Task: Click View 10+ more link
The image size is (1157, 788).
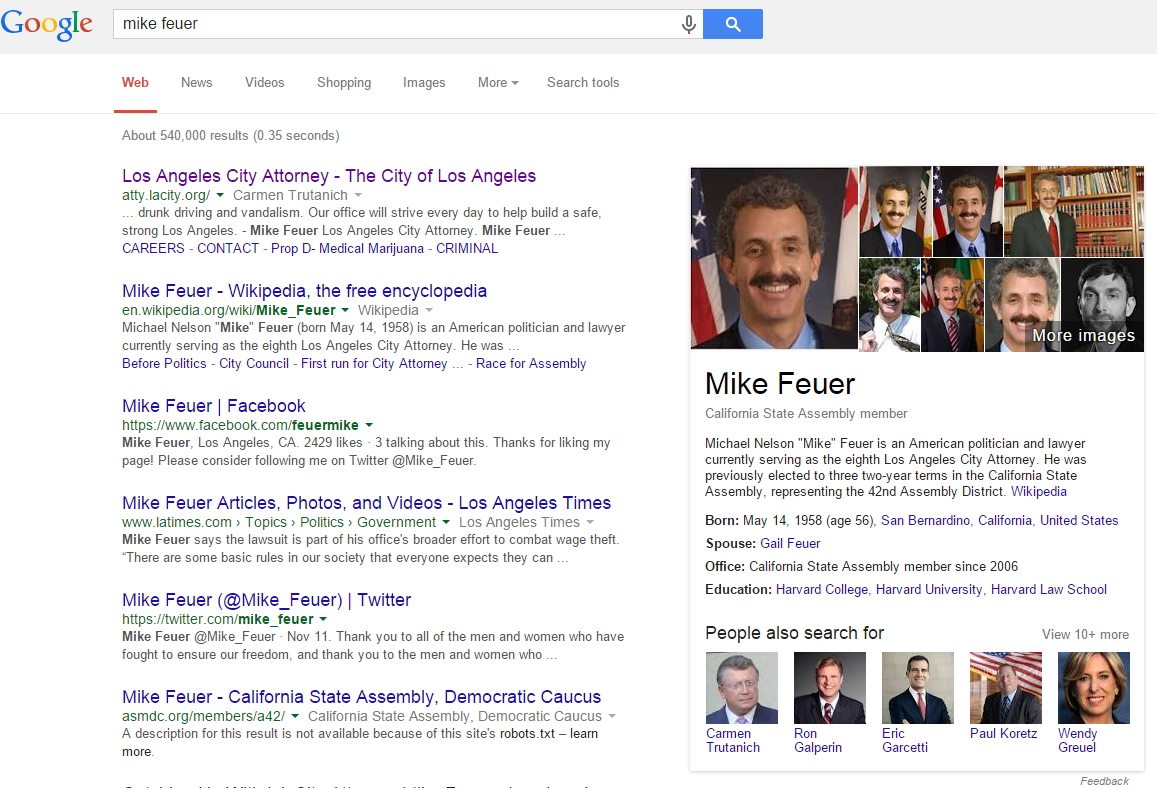Action: pos(1085,634)
